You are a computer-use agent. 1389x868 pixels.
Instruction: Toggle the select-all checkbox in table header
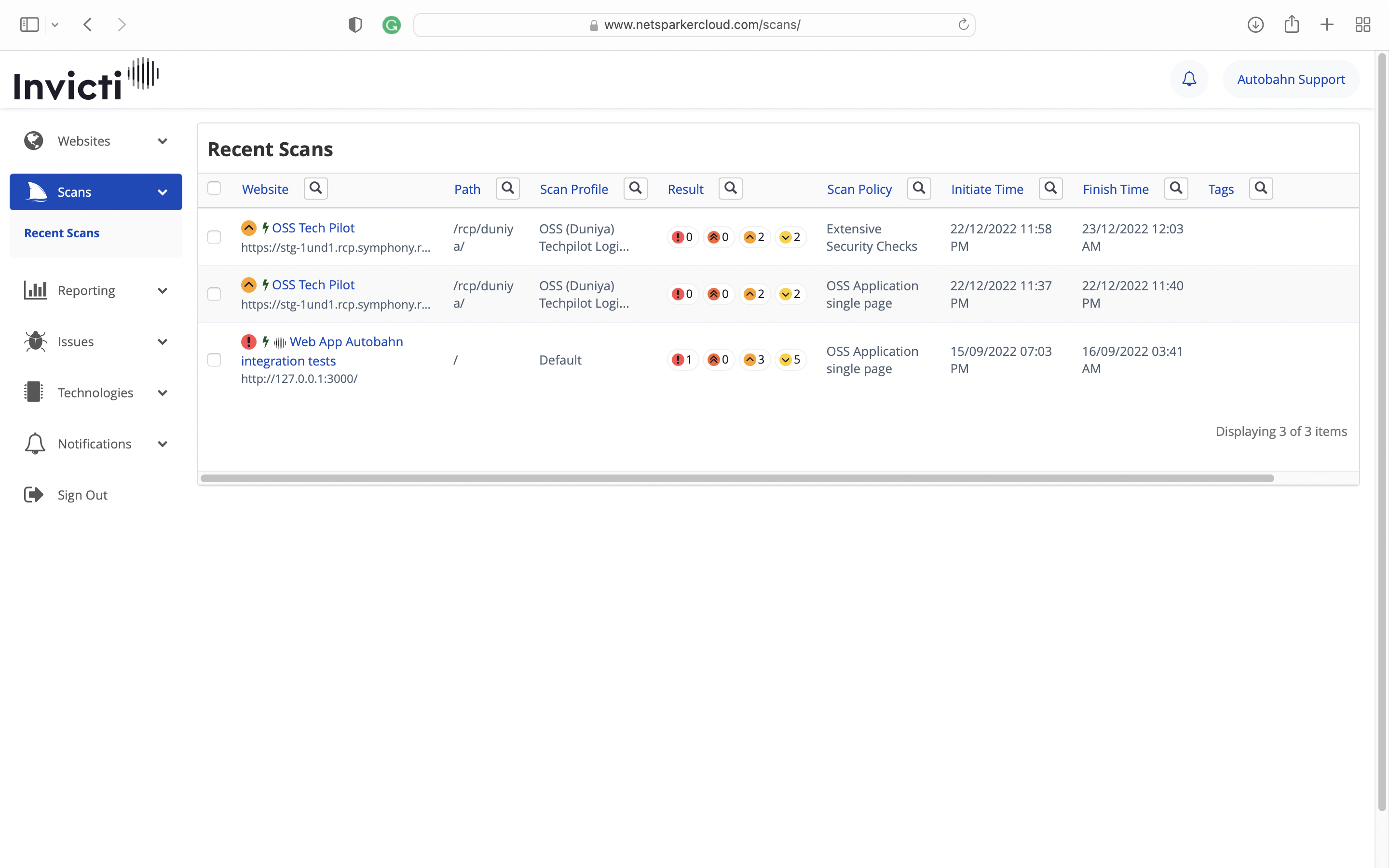(214, 188)
